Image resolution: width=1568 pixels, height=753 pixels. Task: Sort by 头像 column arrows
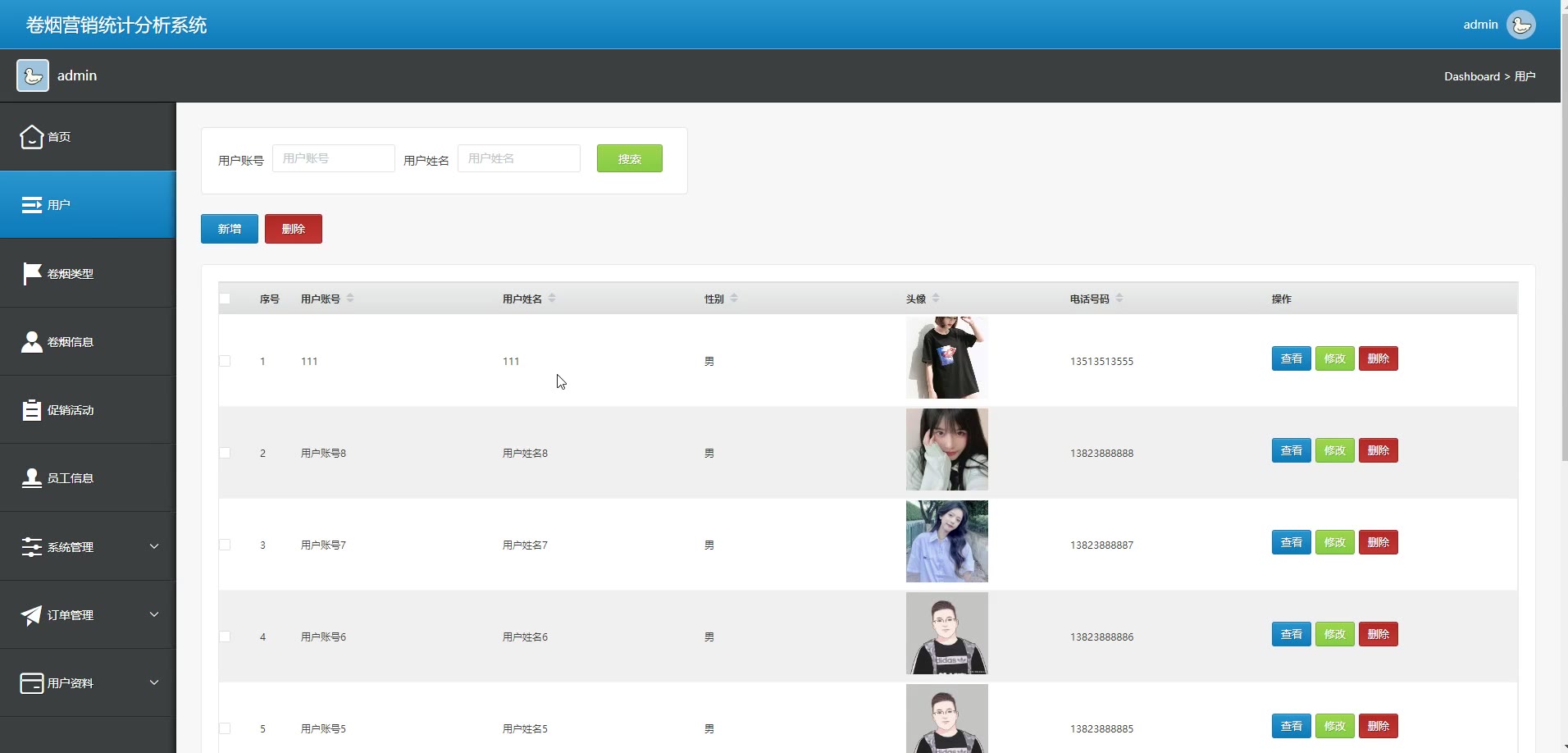click(x=936, y=299)
